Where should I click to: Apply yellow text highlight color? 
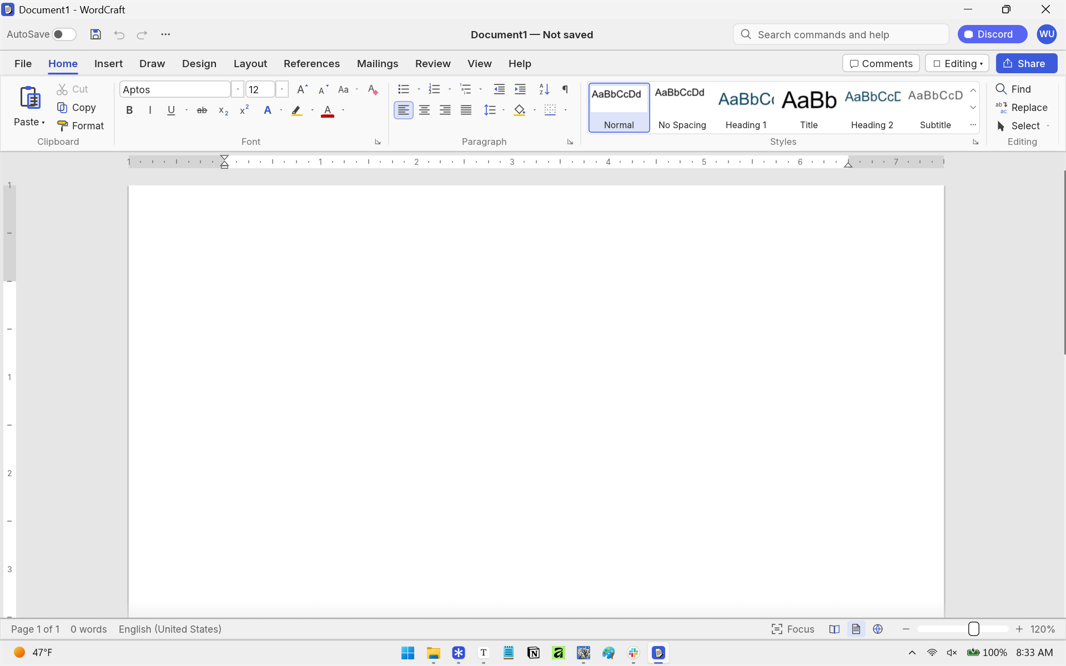click(296, 110)
